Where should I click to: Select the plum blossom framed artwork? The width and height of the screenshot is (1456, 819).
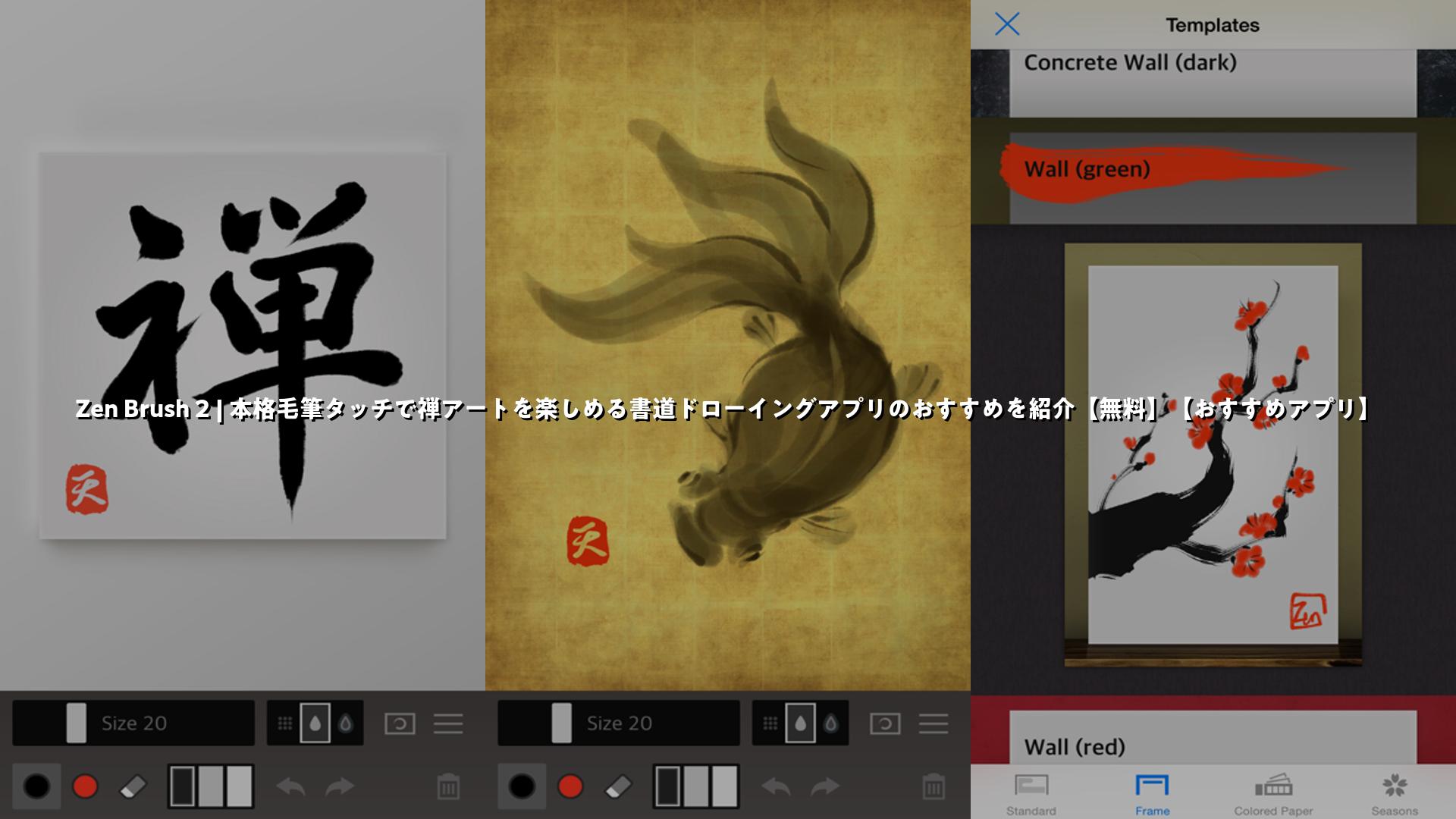point(1213,455)
